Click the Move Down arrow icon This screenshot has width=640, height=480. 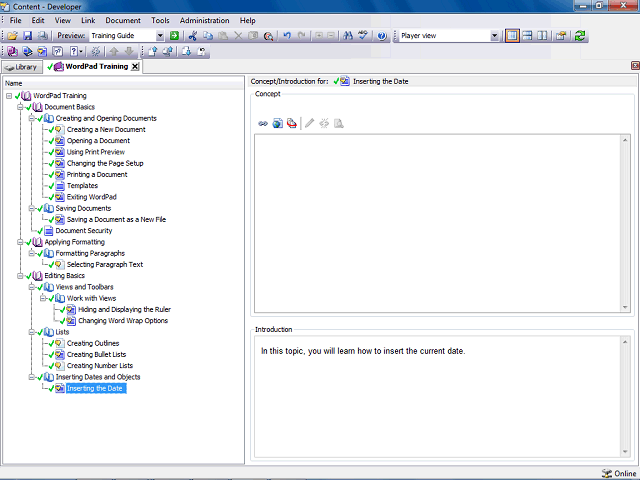129,51
